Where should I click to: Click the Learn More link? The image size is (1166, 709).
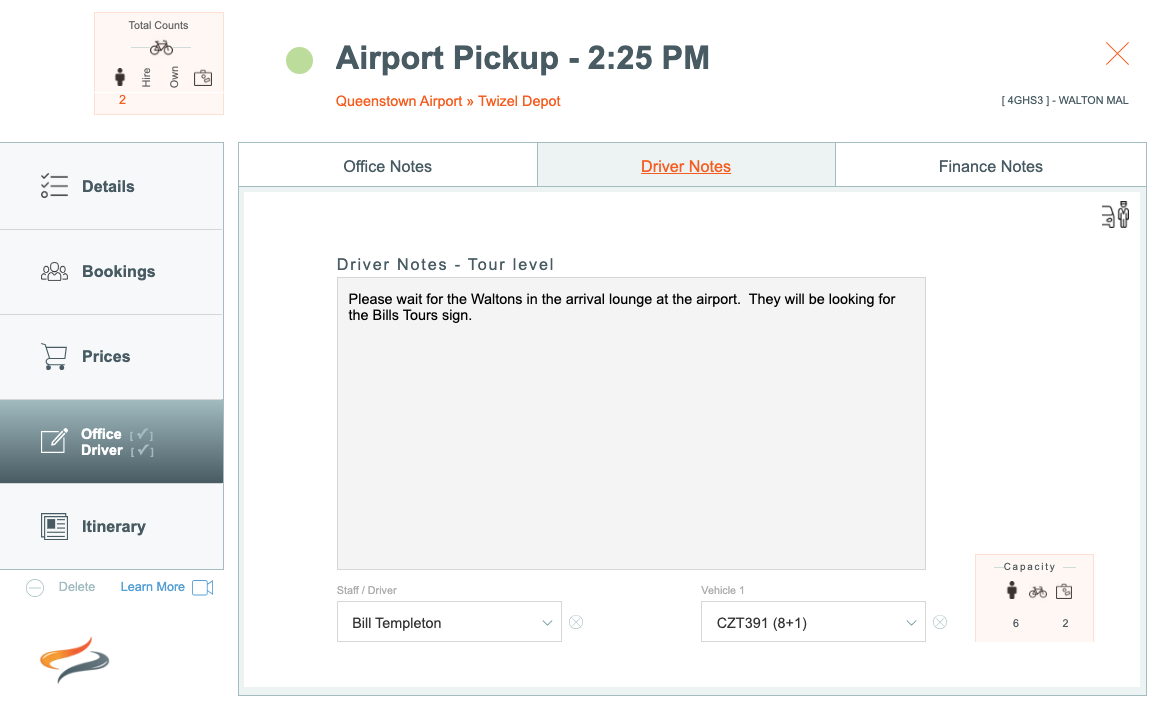coord(152,587)
